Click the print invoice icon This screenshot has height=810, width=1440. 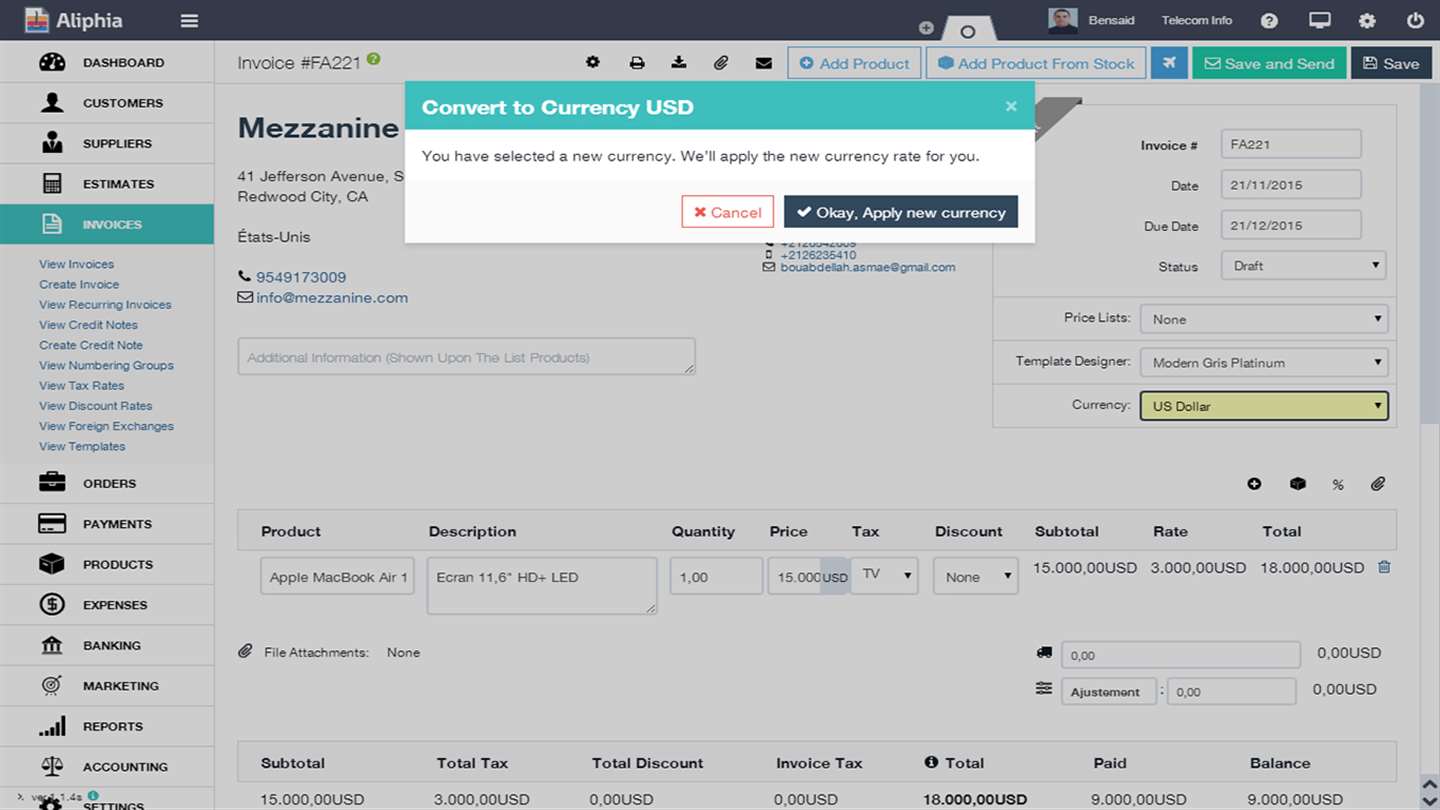(x=637, y=63)
